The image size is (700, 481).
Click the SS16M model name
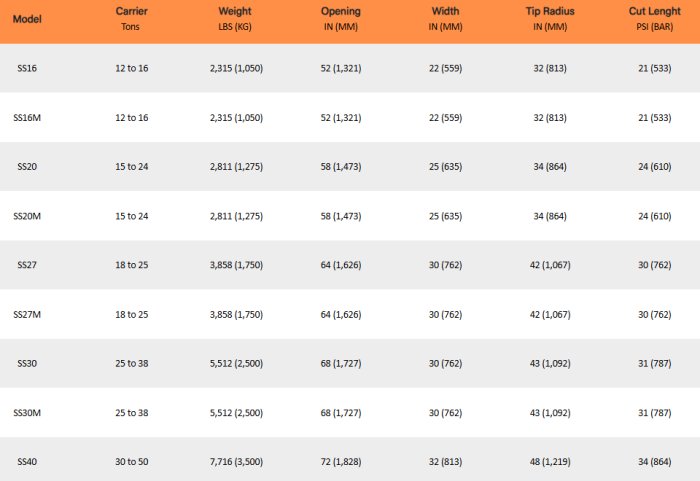point(27,117)
